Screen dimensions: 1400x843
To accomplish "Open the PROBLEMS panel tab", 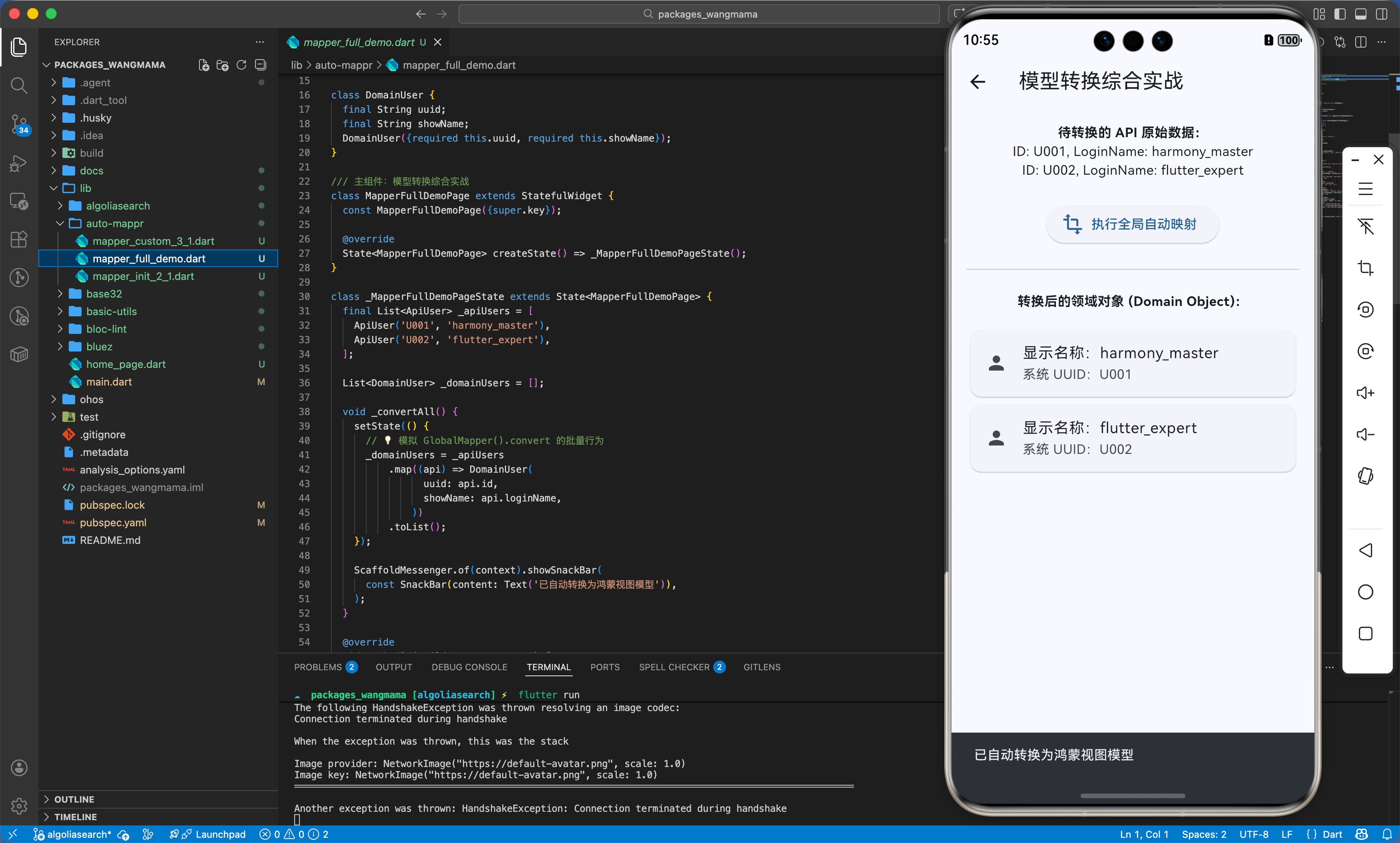I will pos(318,667).
